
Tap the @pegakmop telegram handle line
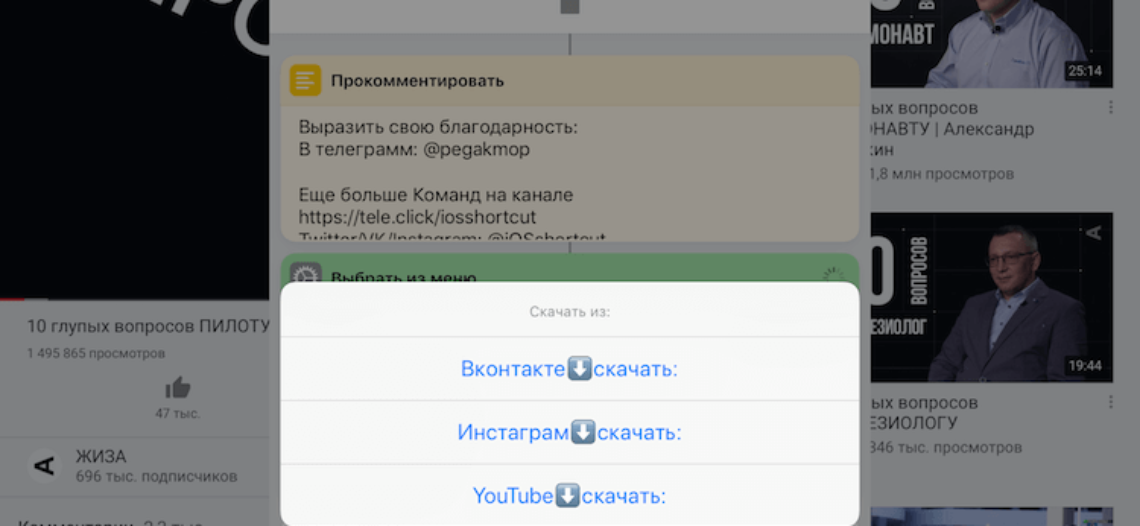414,150
